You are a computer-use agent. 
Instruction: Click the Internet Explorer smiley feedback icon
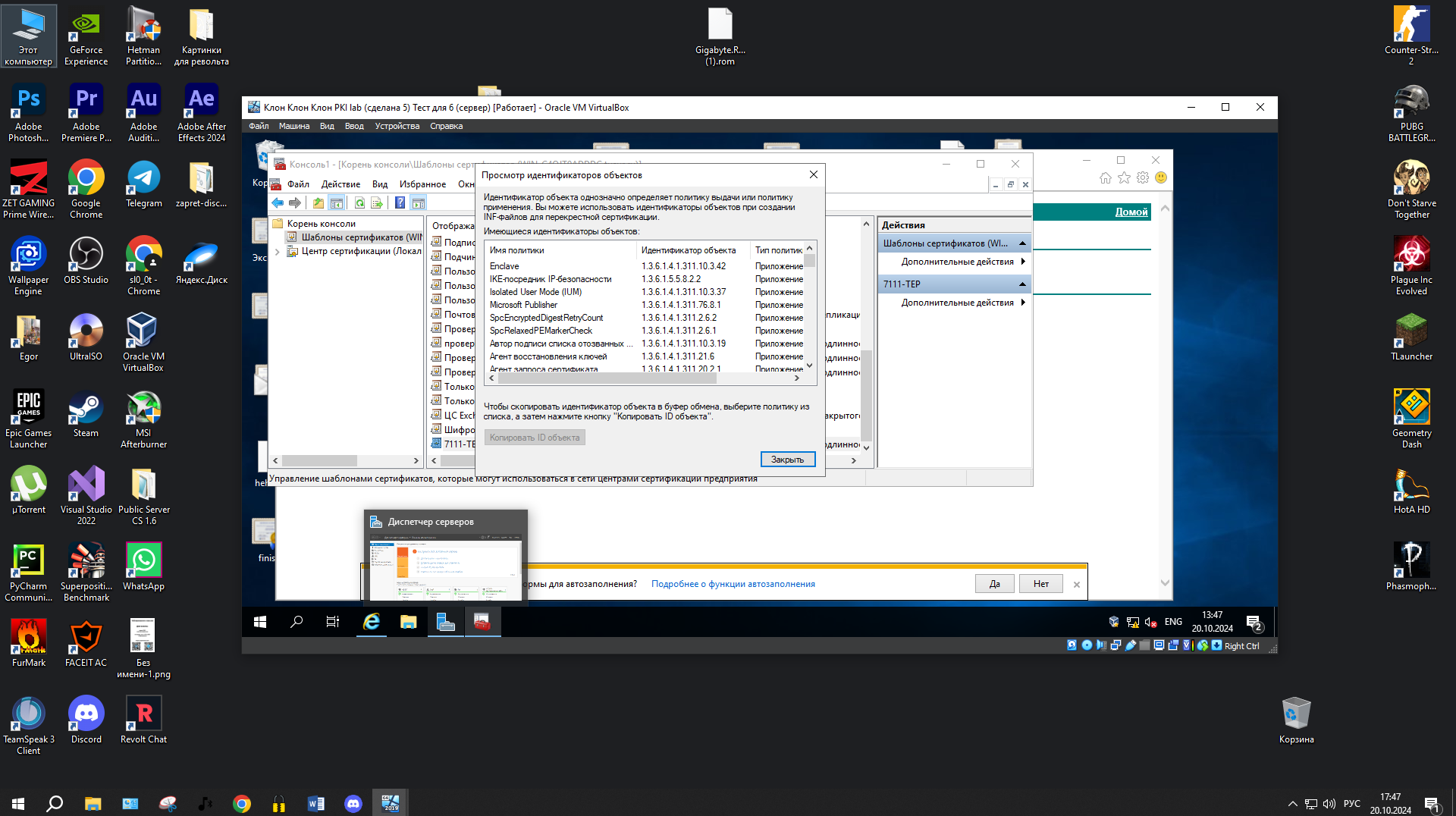pyautogui.click(x=1161, y=177)
